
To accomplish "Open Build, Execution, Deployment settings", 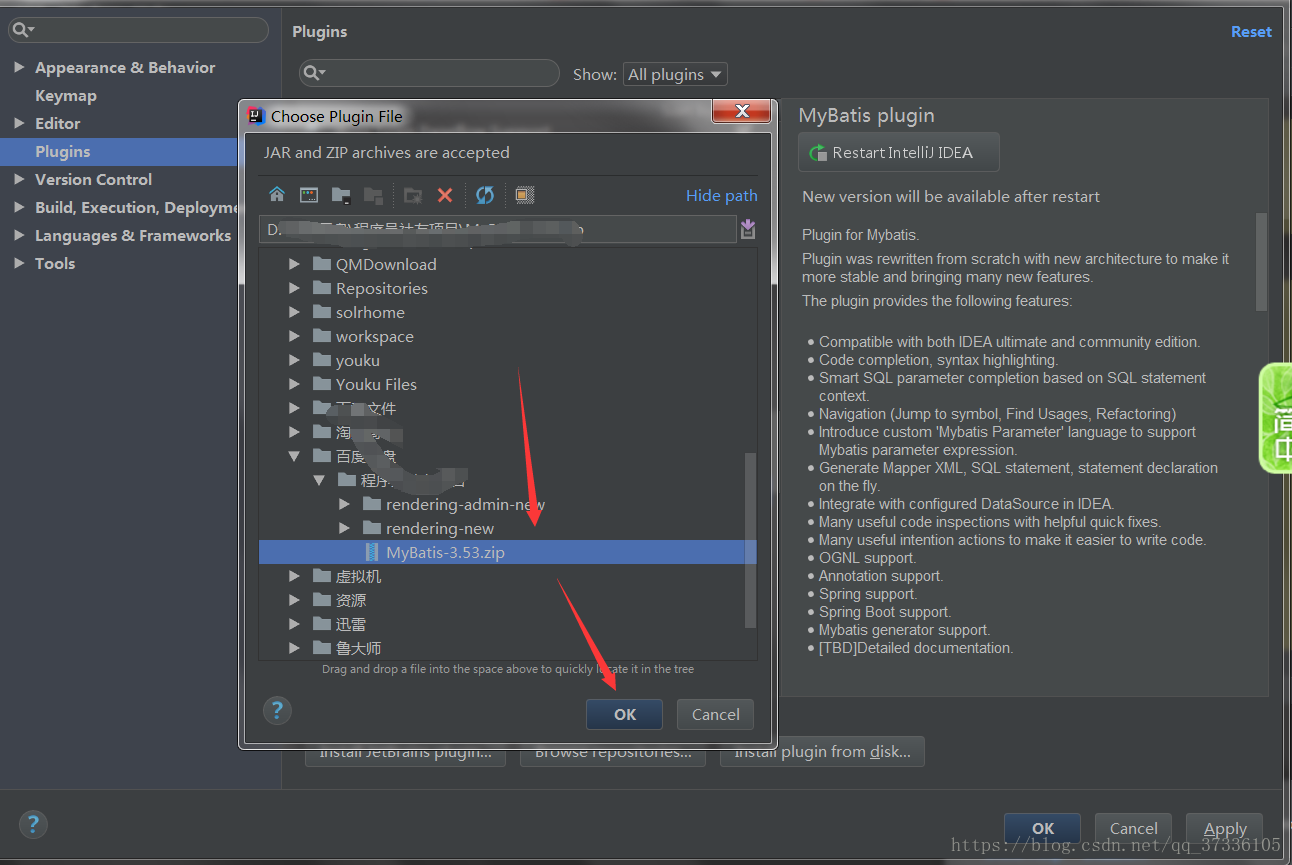I will point(136,207).
